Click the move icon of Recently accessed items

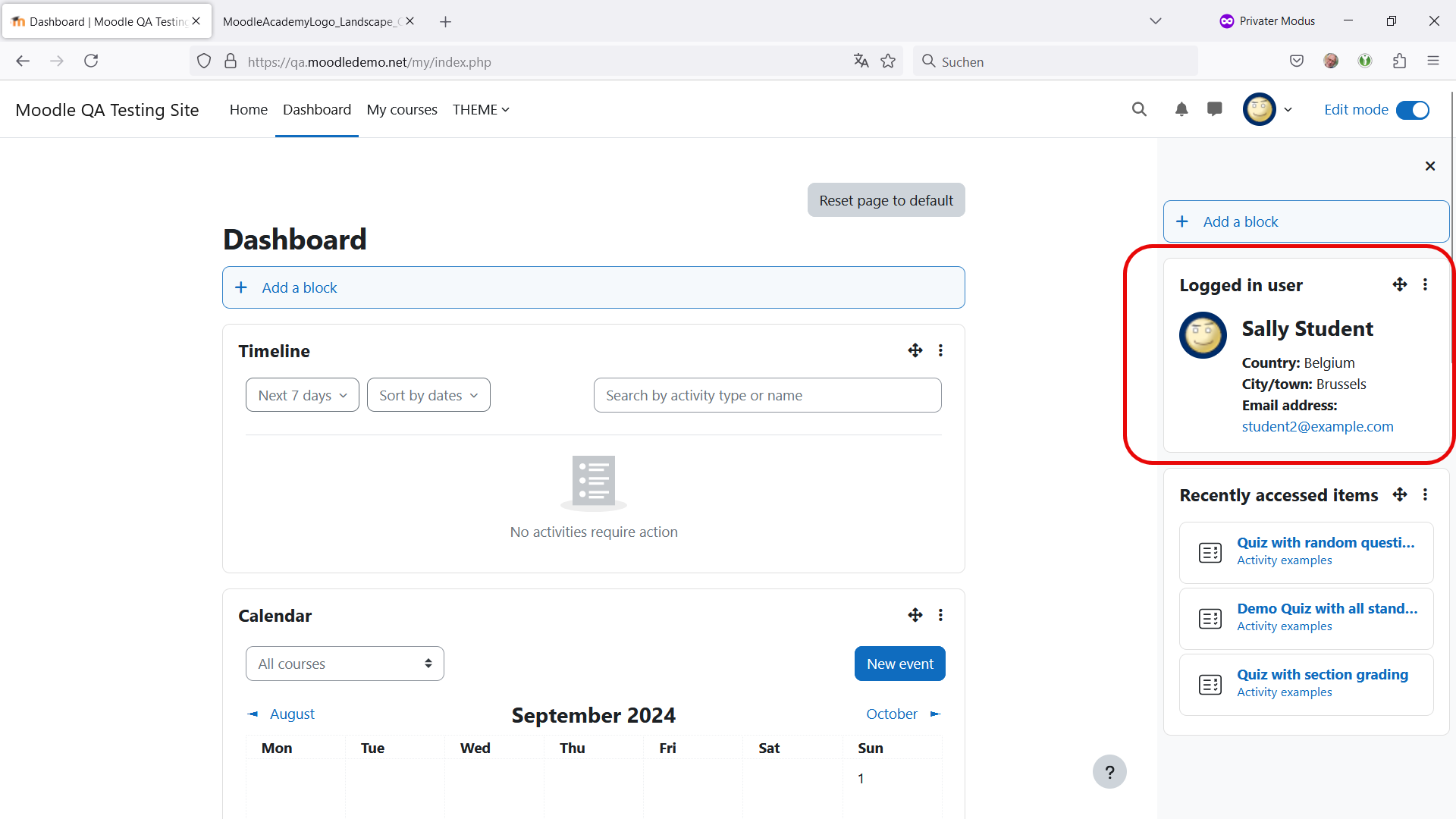click(x=1400, y=494)
